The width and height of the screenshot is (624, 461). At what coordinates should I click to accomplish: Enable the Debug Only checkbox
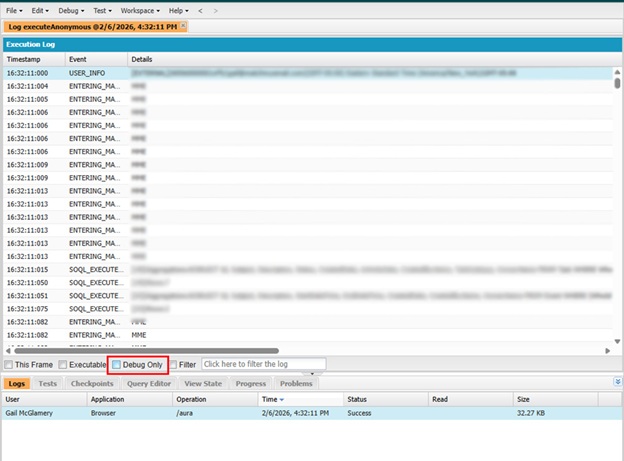116,365
